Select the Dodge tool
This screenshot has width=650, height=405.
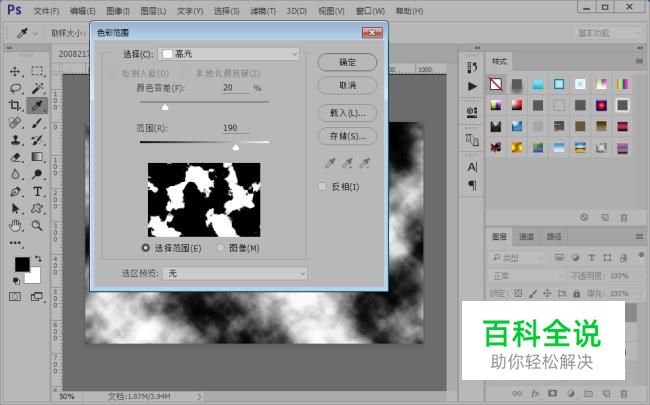tap(37, 174)
